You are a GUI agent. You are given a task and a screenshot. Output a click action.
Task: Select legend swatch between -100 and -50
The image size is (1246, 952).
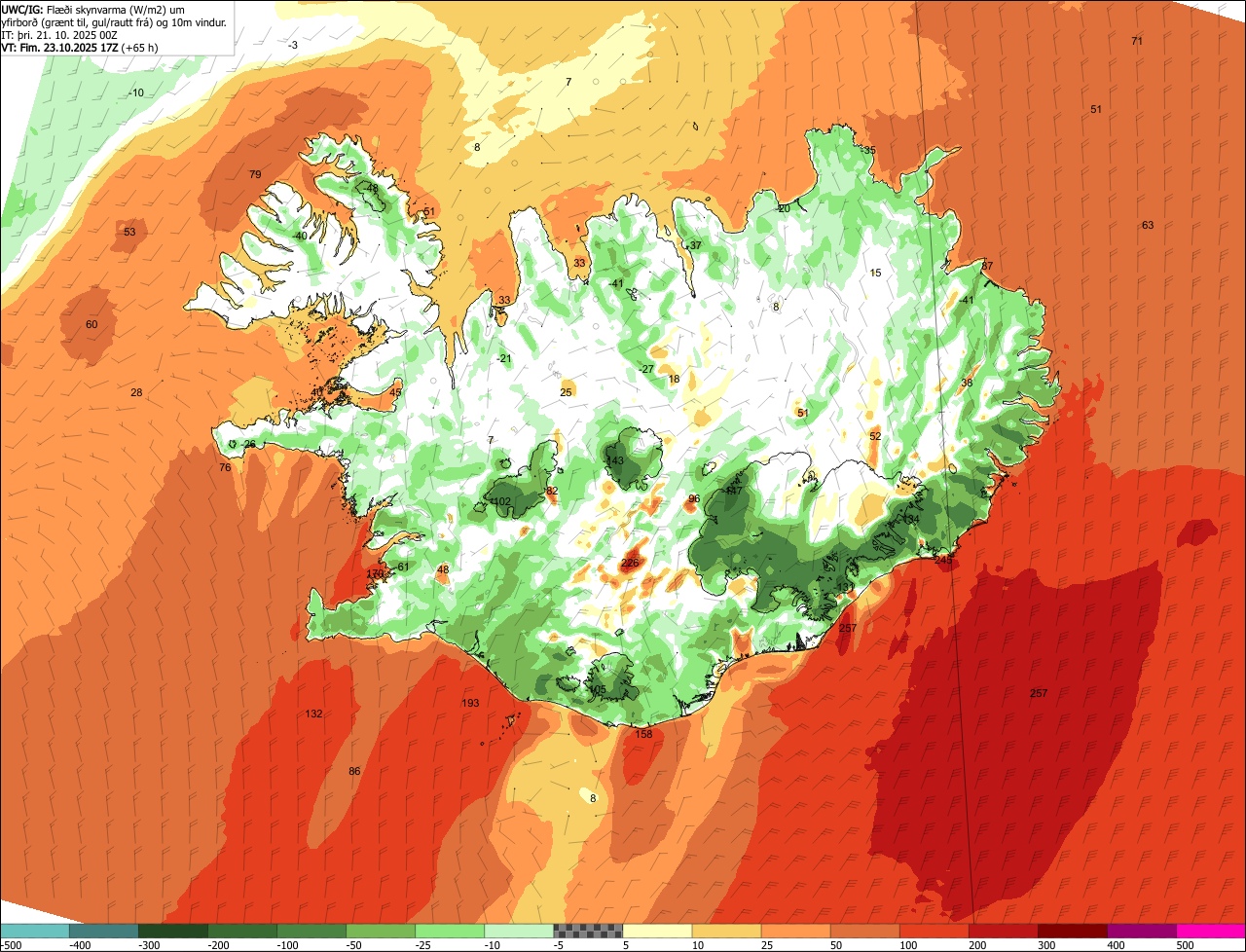click(311, 931)
